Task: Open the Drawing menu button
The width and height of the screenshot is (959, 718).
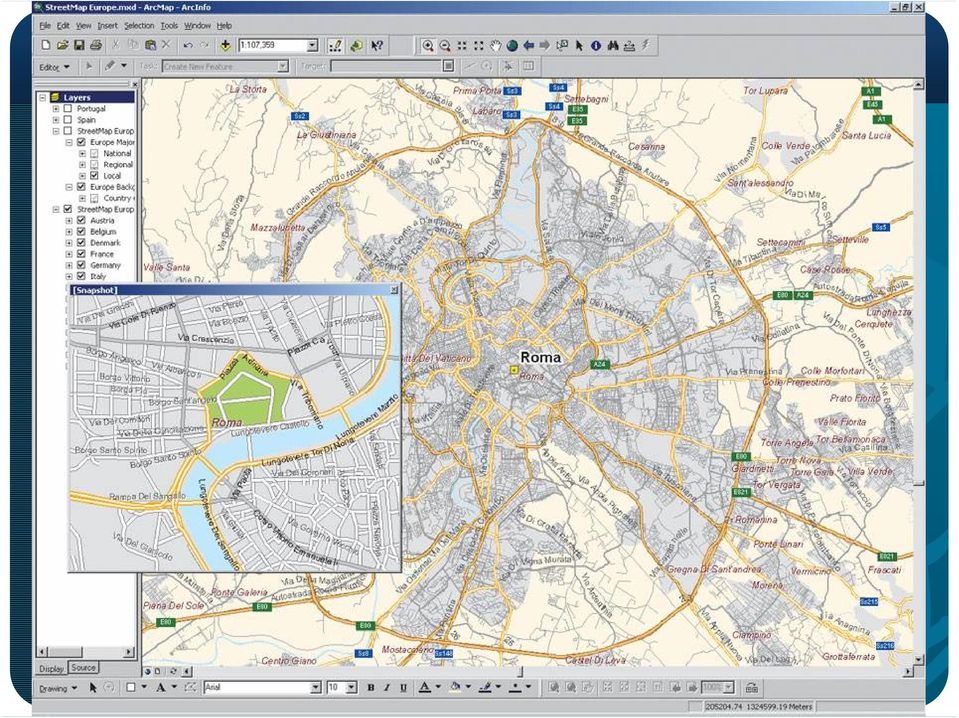Action: pos(58,688)
